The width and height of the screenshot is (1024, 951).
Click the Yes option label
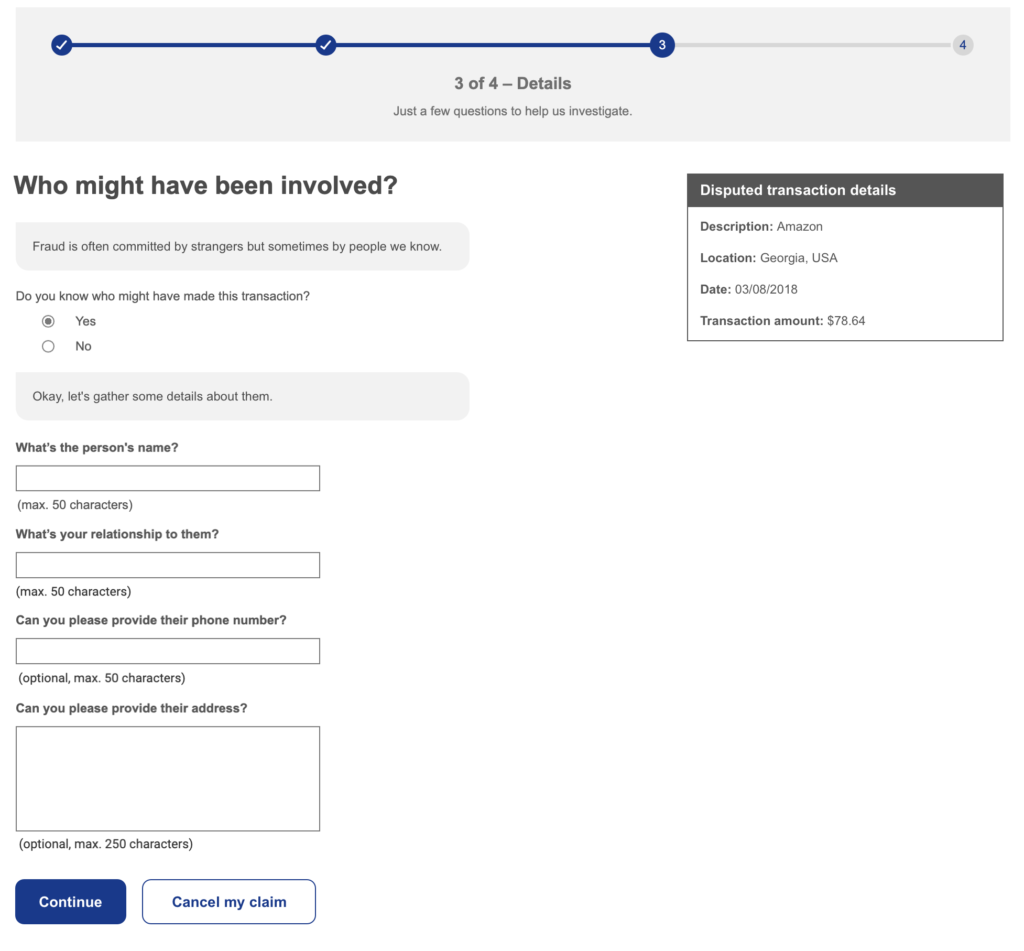coord(86,321)
